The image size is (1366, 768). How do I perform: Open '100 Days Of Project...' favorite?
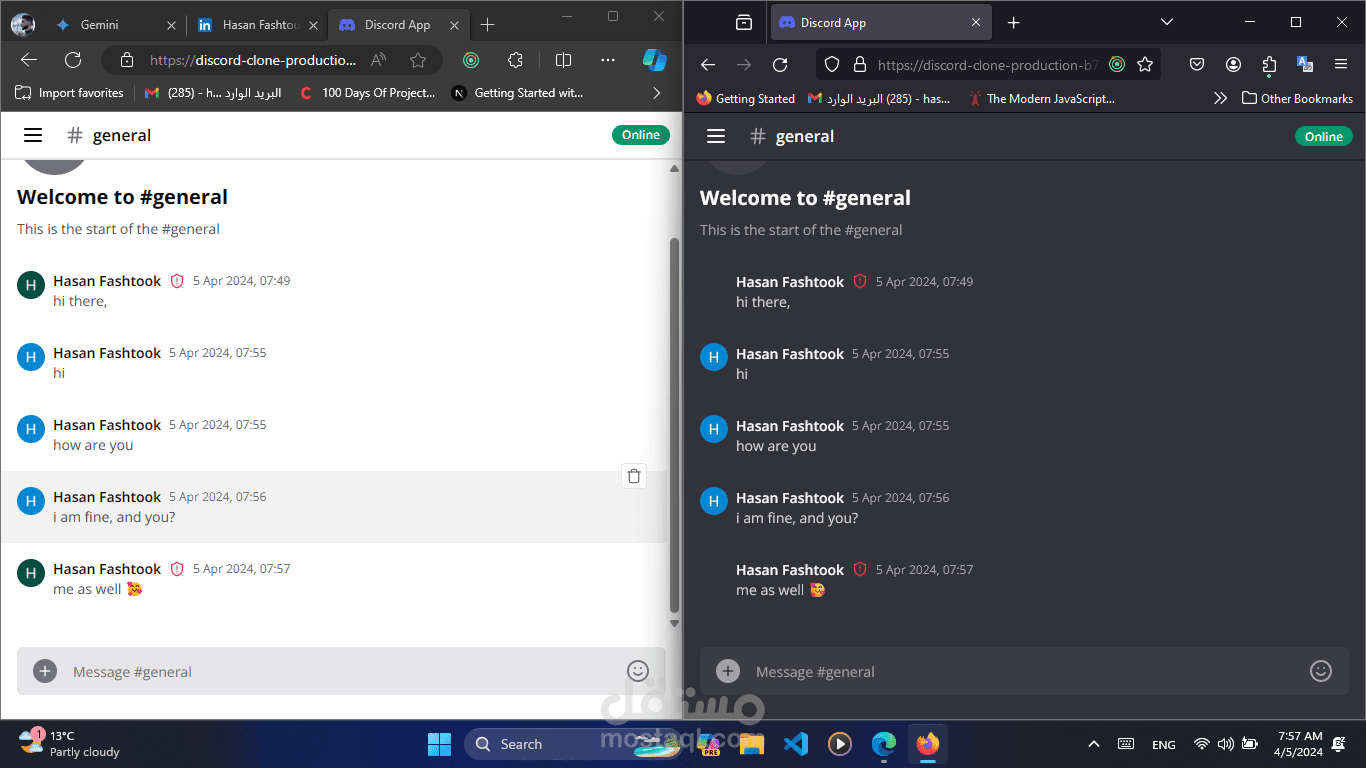366,93
